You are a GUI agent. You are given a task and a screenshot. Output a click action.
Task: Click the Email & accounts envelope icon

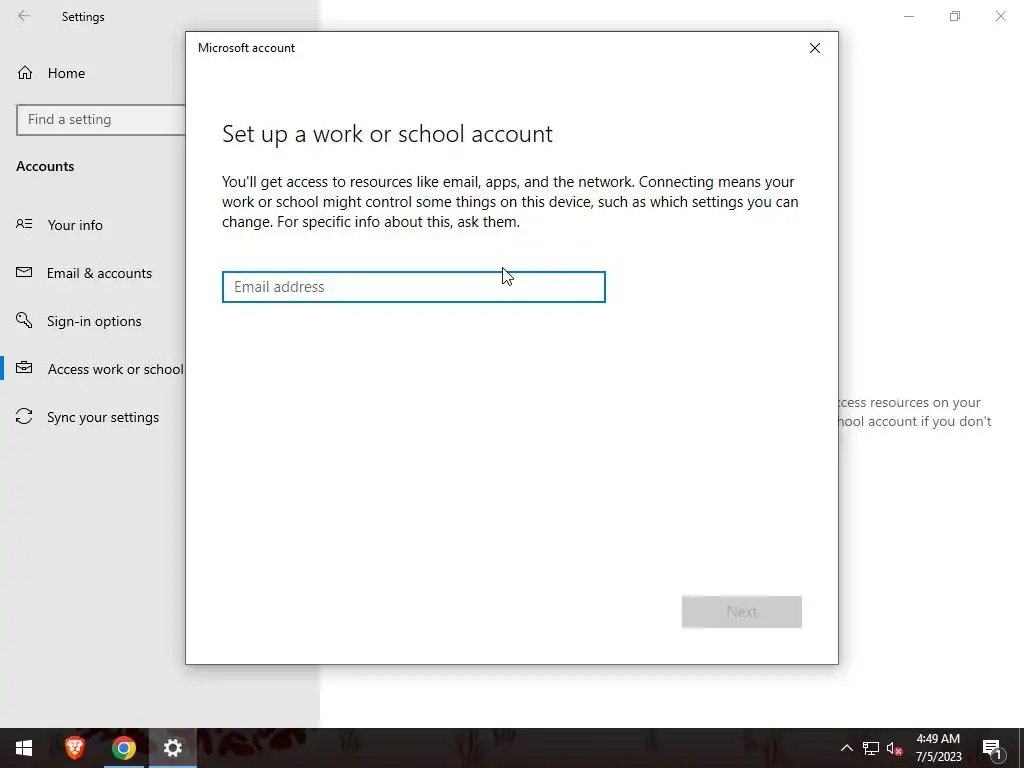click(24, 272)
